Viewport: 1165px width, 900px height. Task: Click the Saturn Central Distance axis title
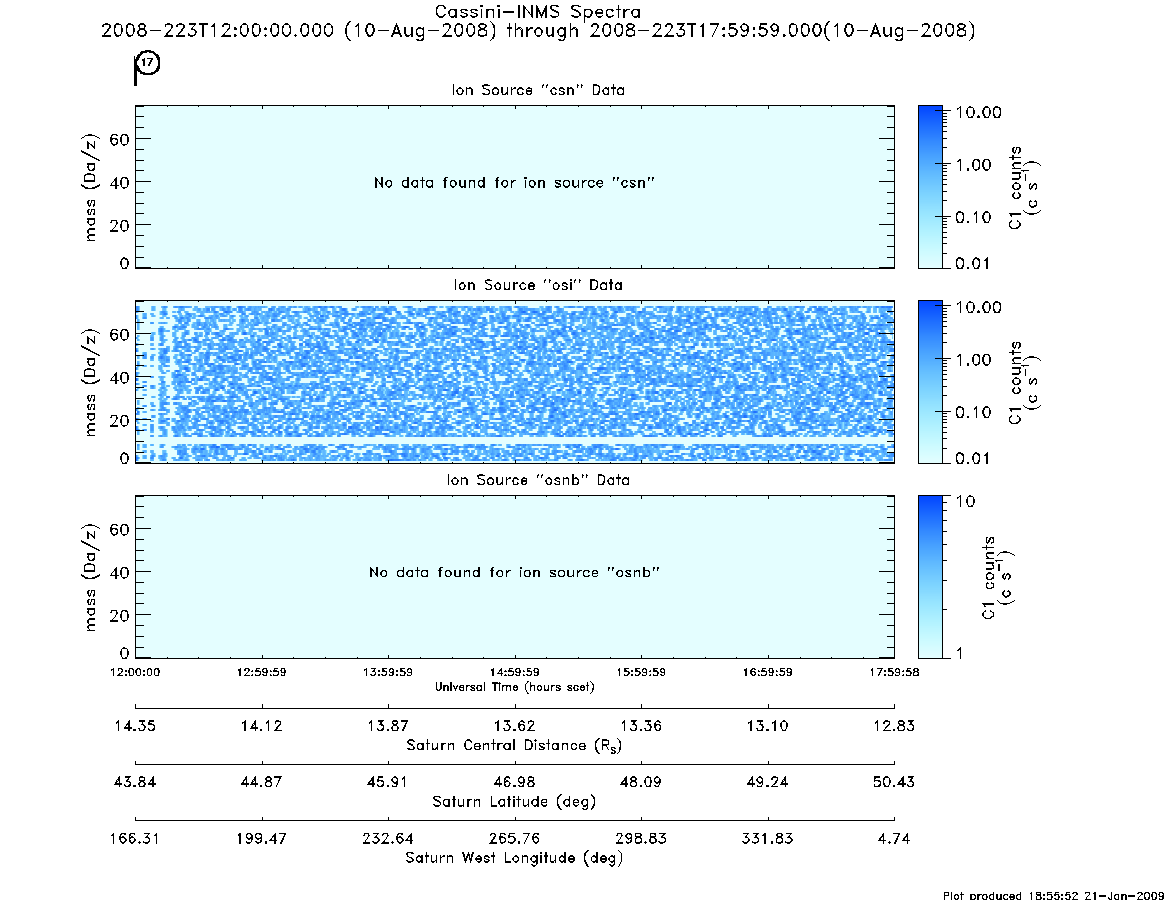[514, 745]
